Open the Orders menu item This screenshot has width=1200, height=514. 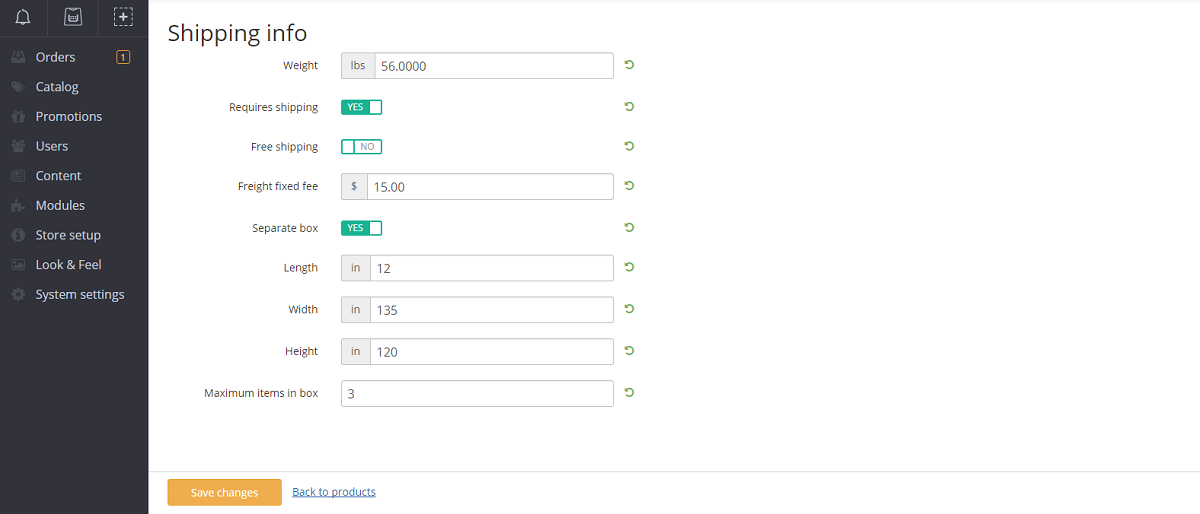pos(56,57)
